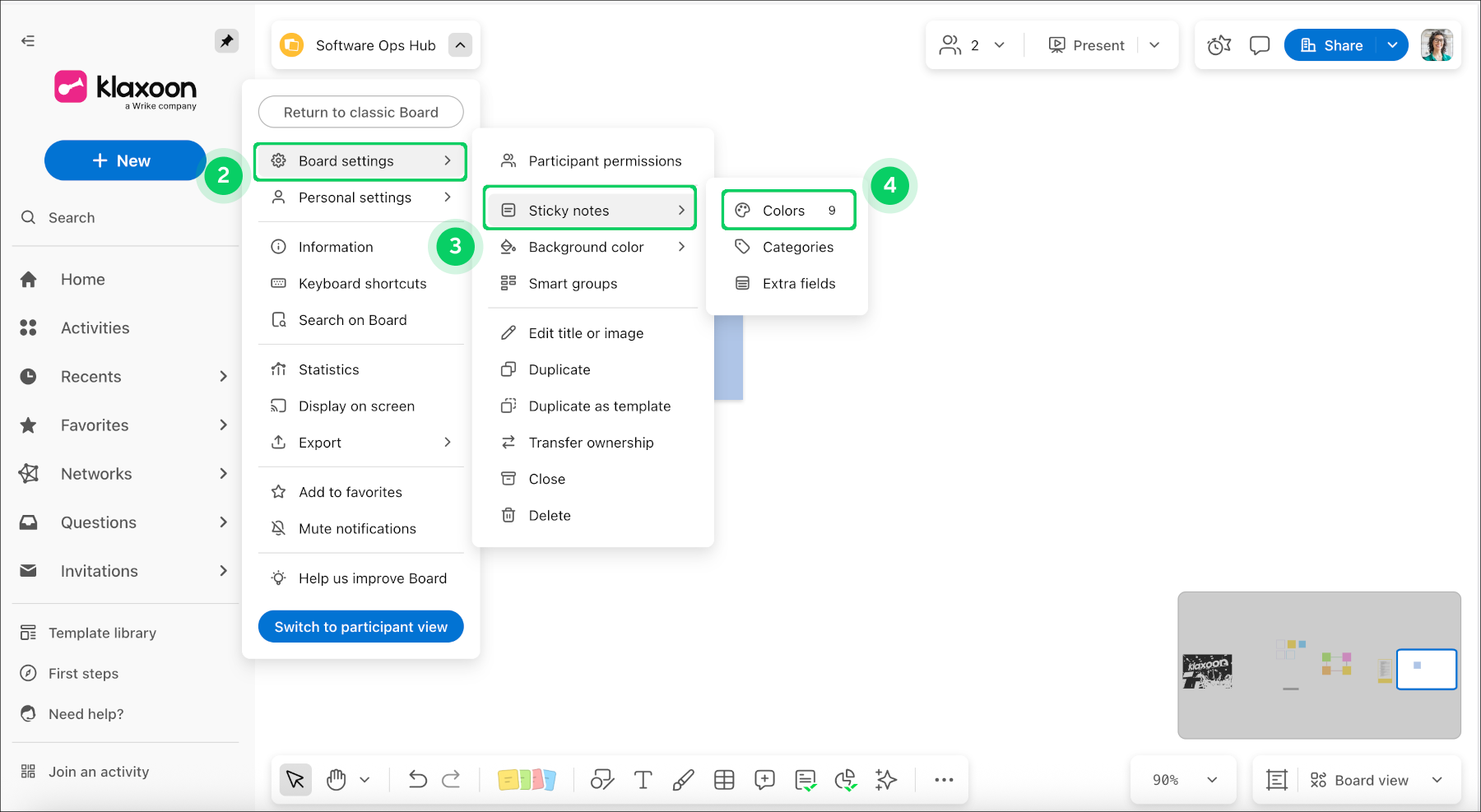This screenshot has height=812, width=1481.
Task: Add the board to favorites
Action: pos(350,491)
